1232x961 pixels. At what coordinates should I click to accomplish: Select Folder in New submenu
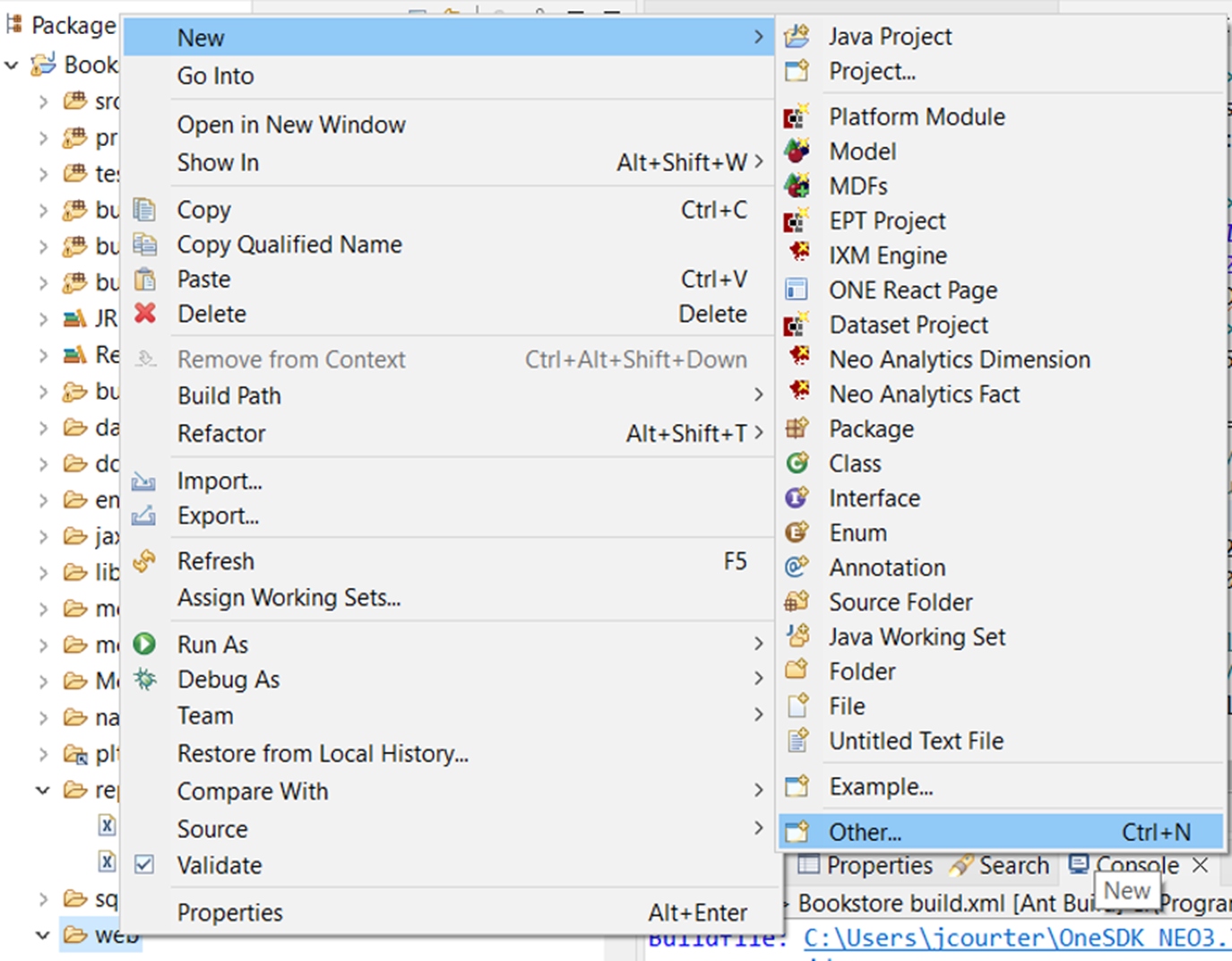1001,671
